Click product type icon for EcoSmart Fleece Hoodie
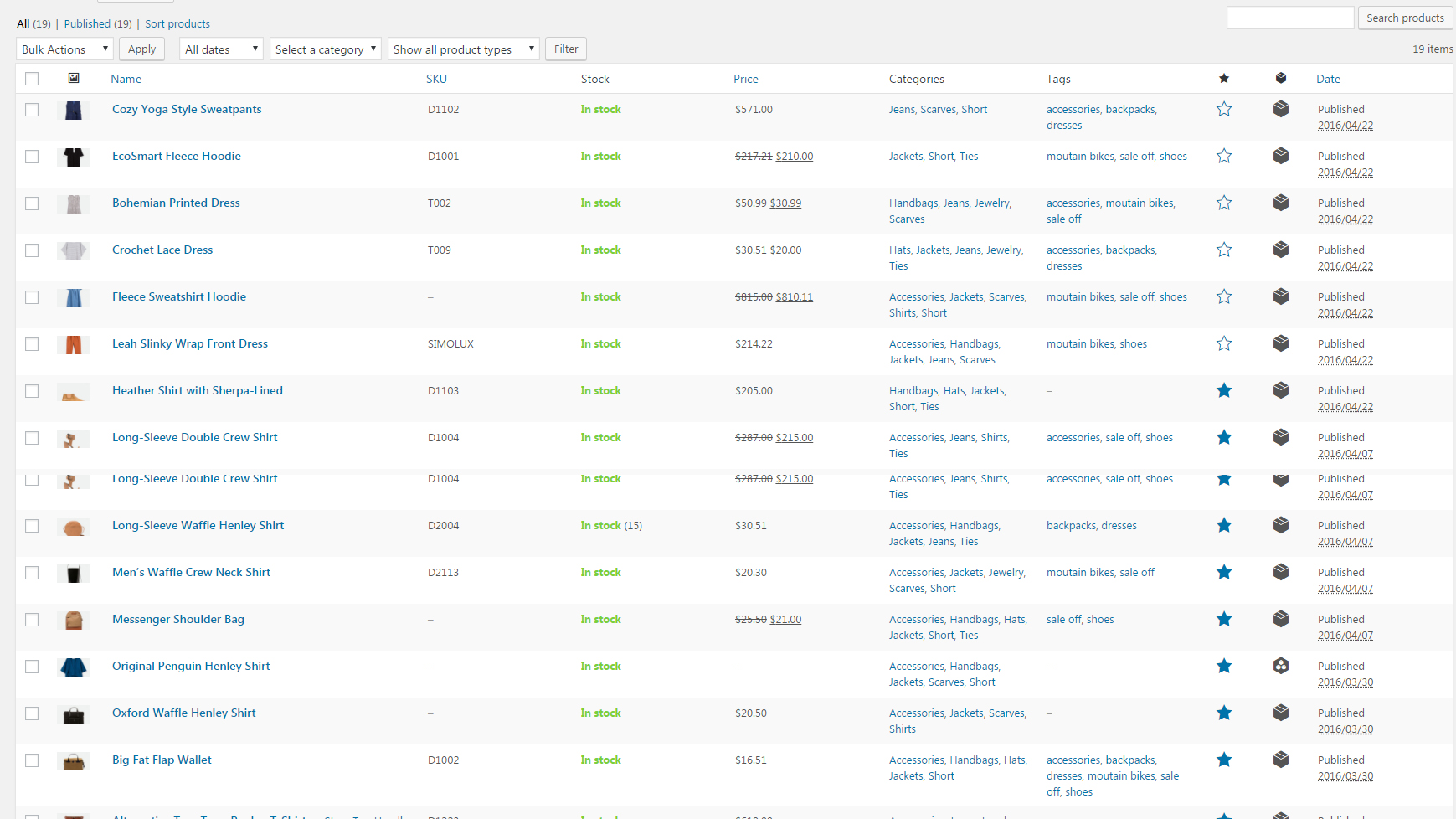Image resolution: width=1456 pixels, height=819 pixels. pos(1281,156)
